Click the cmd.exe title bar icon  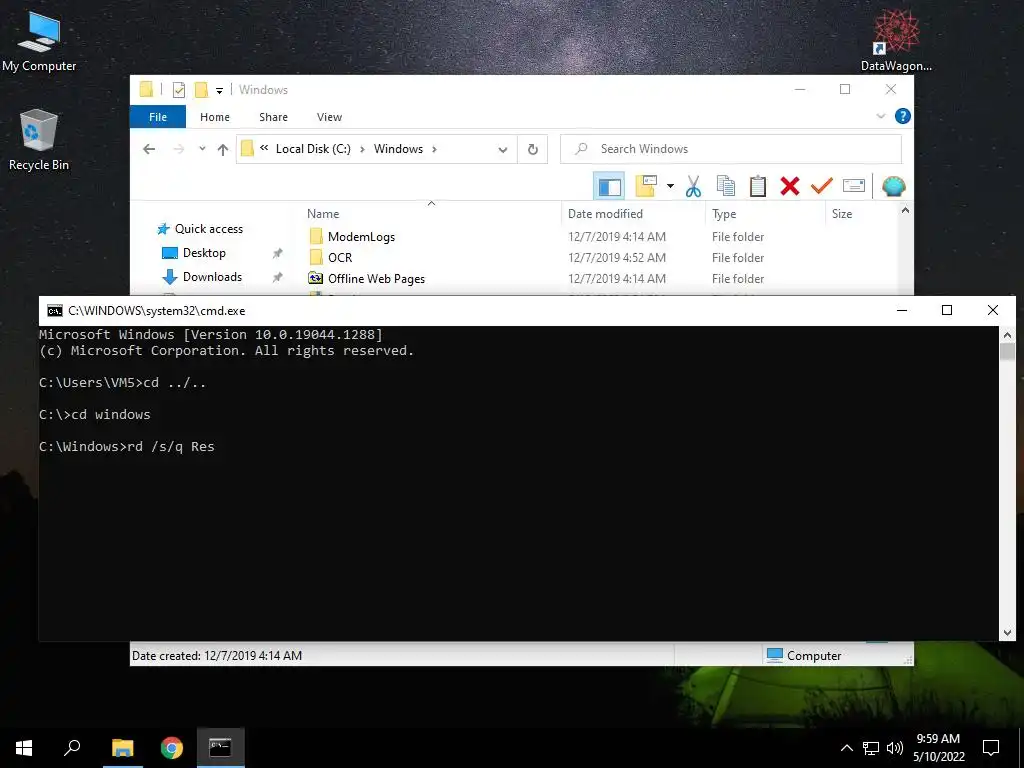click(55, 311)
